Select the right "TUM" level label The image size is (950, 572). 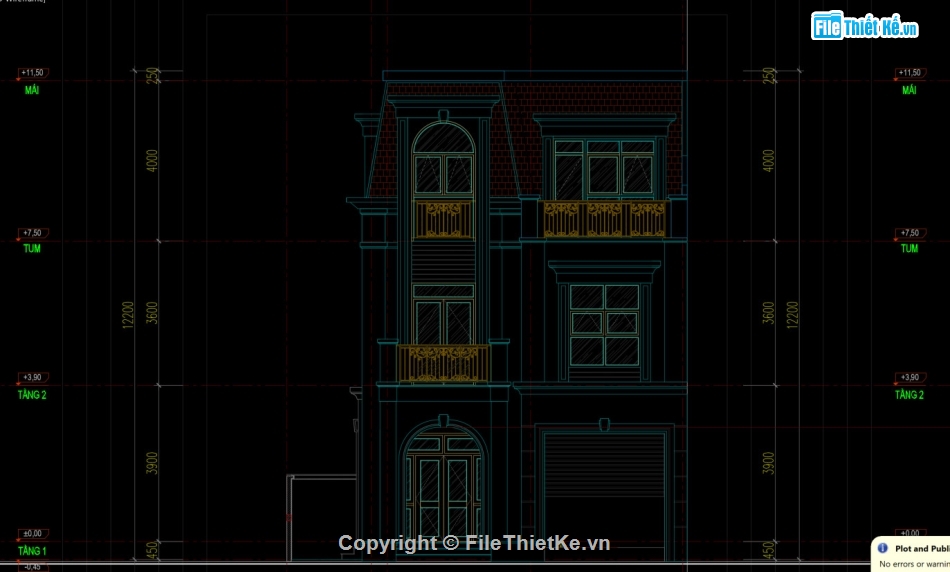pos(909,248)
